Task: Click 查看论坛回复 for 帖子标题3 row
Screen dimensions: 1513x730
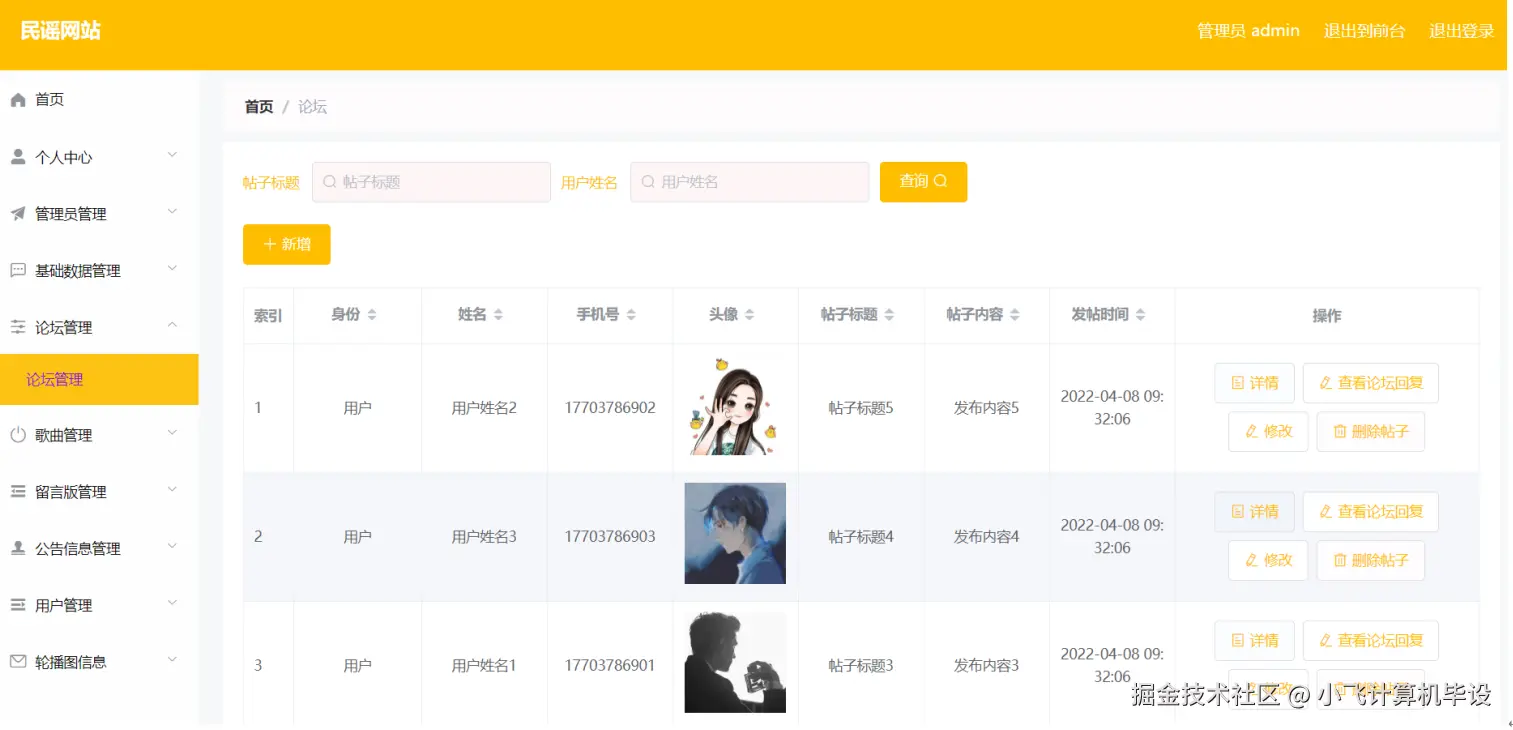Action: (x=1370, y=641)
